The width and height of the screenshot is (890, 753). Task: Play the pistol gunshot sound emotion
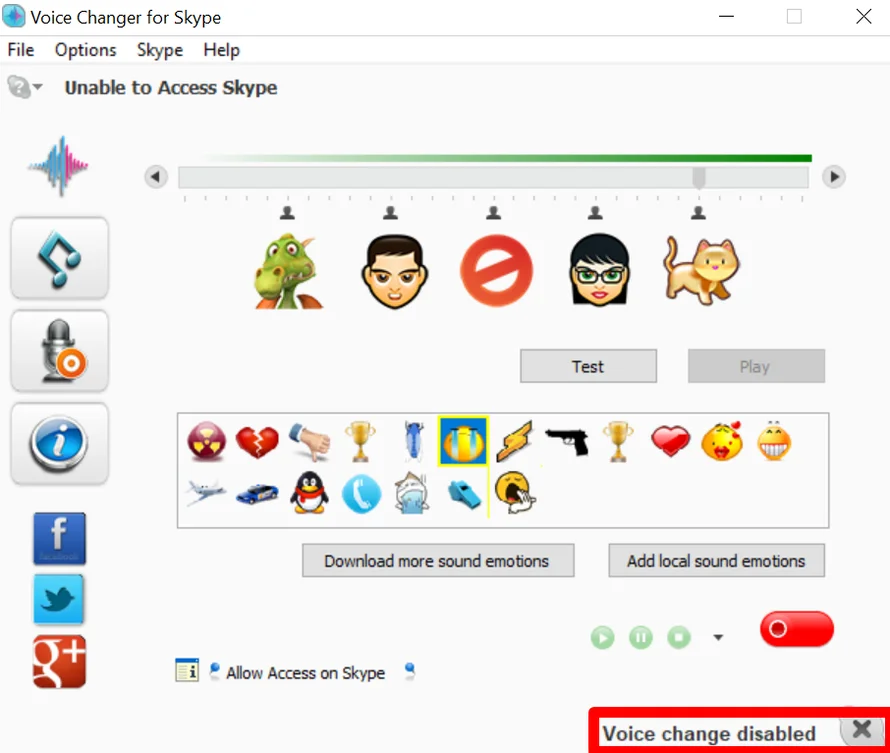click(567, 442)
